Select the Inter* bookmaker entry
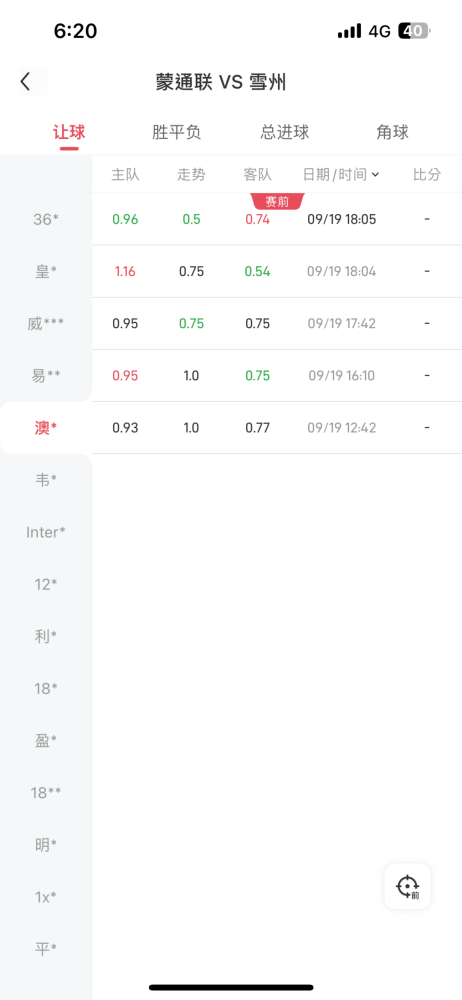Viewport: 462px width, 1000px height. click(46, 532)
